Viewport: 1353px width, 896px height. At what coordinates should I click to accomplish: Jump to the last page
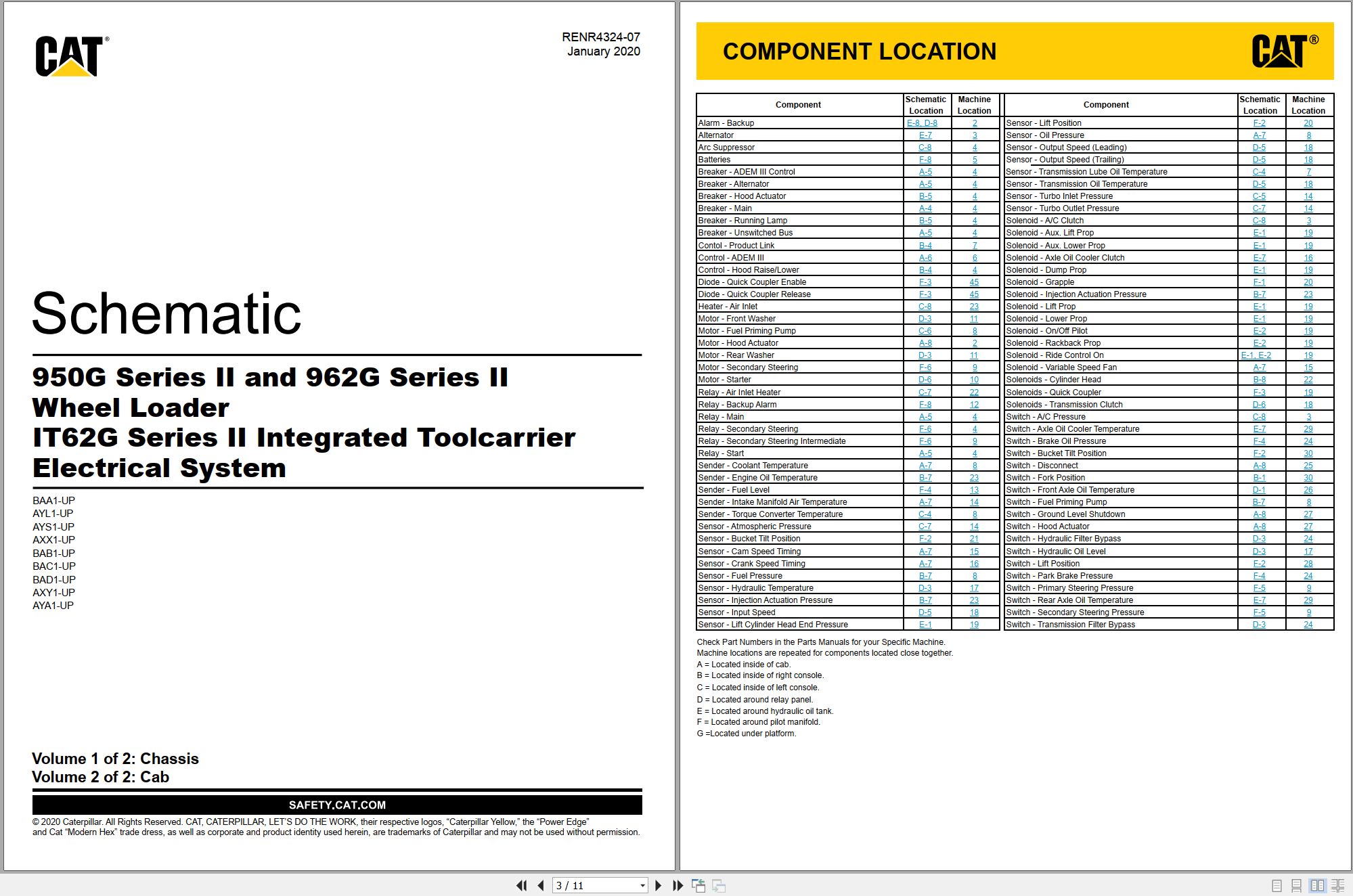pos(678,885)
